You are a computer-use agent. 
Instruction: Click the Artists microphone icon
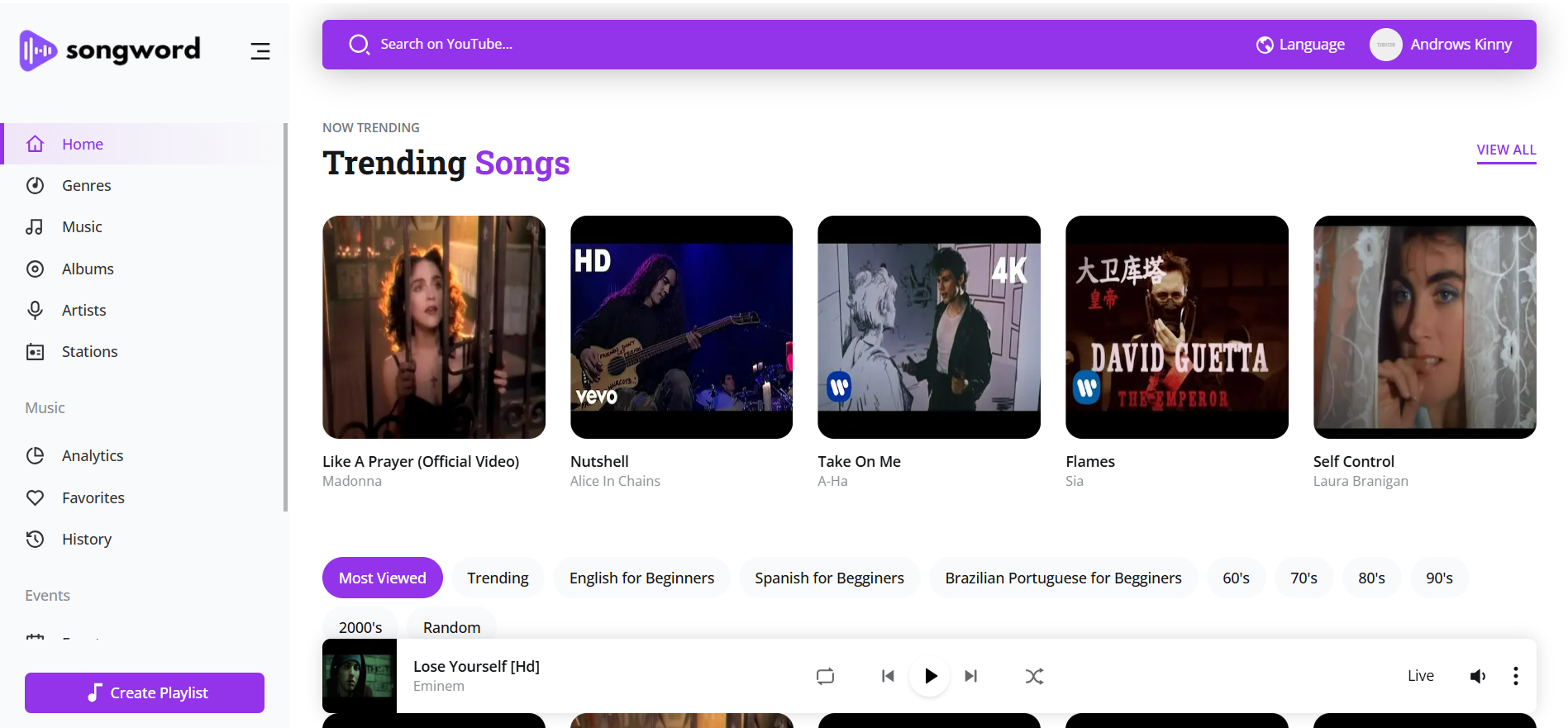point(35,310)
